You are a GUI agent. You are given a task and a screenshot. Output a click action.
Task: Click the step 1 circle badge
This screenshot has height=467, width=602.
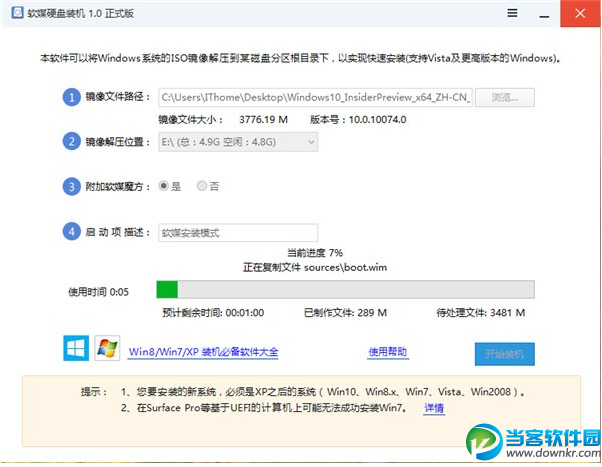coord(71,97)
